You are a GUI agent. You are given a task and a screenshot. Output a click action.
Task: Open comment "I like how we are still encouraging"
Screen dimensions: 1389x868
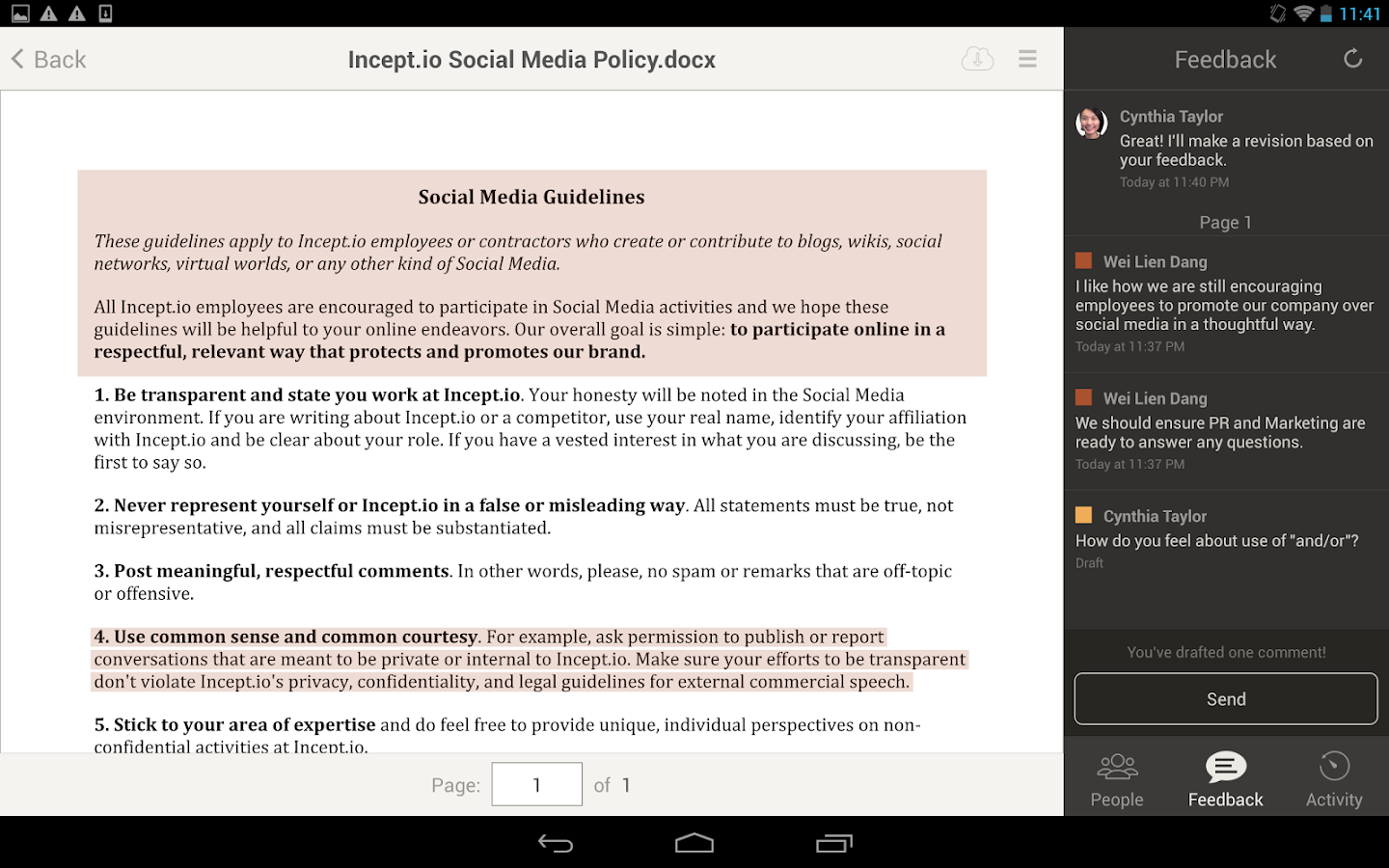(1226, 304)
